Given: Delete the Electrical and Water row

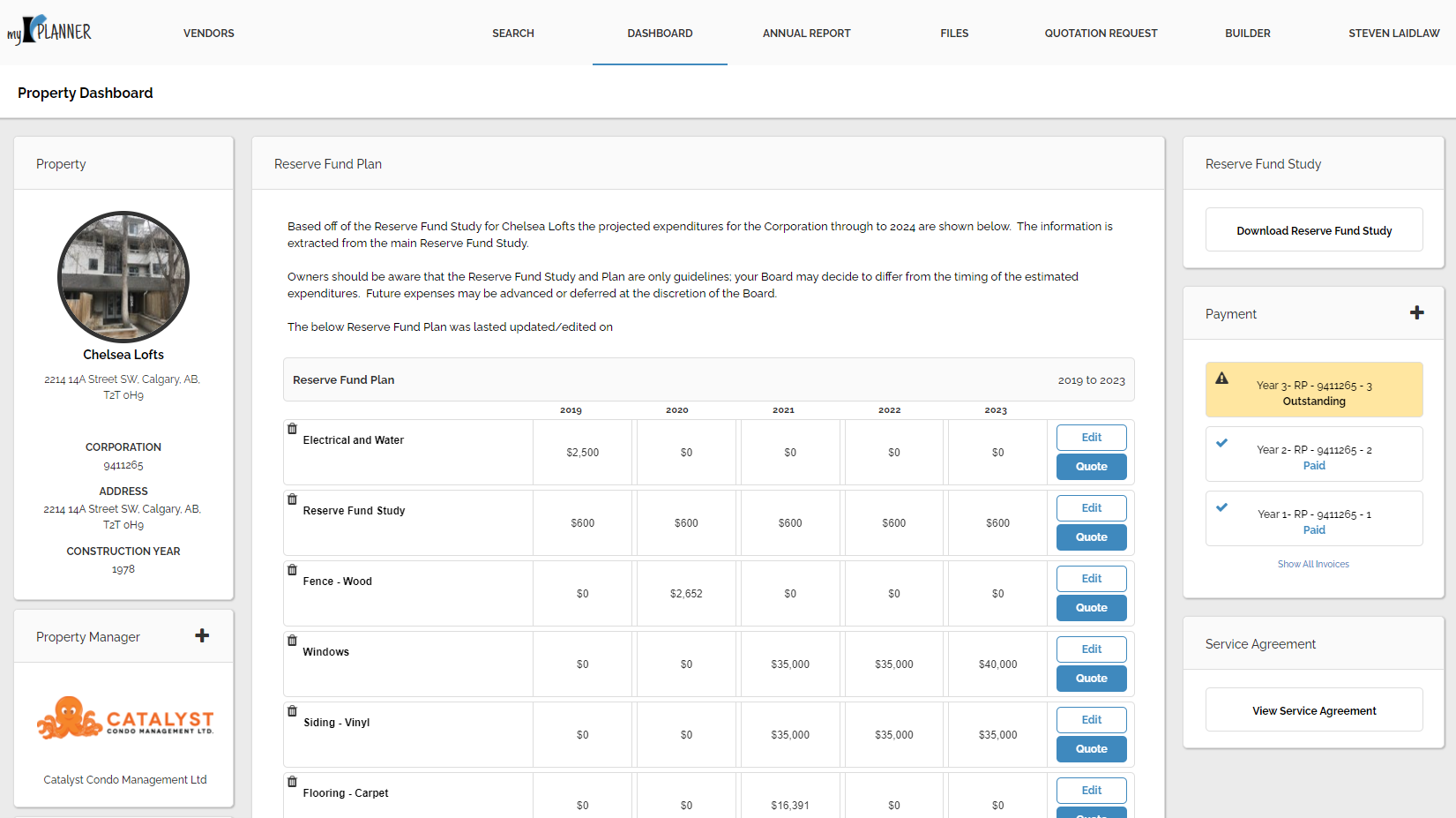Looking at the screenshot, I should pos(292,429).
